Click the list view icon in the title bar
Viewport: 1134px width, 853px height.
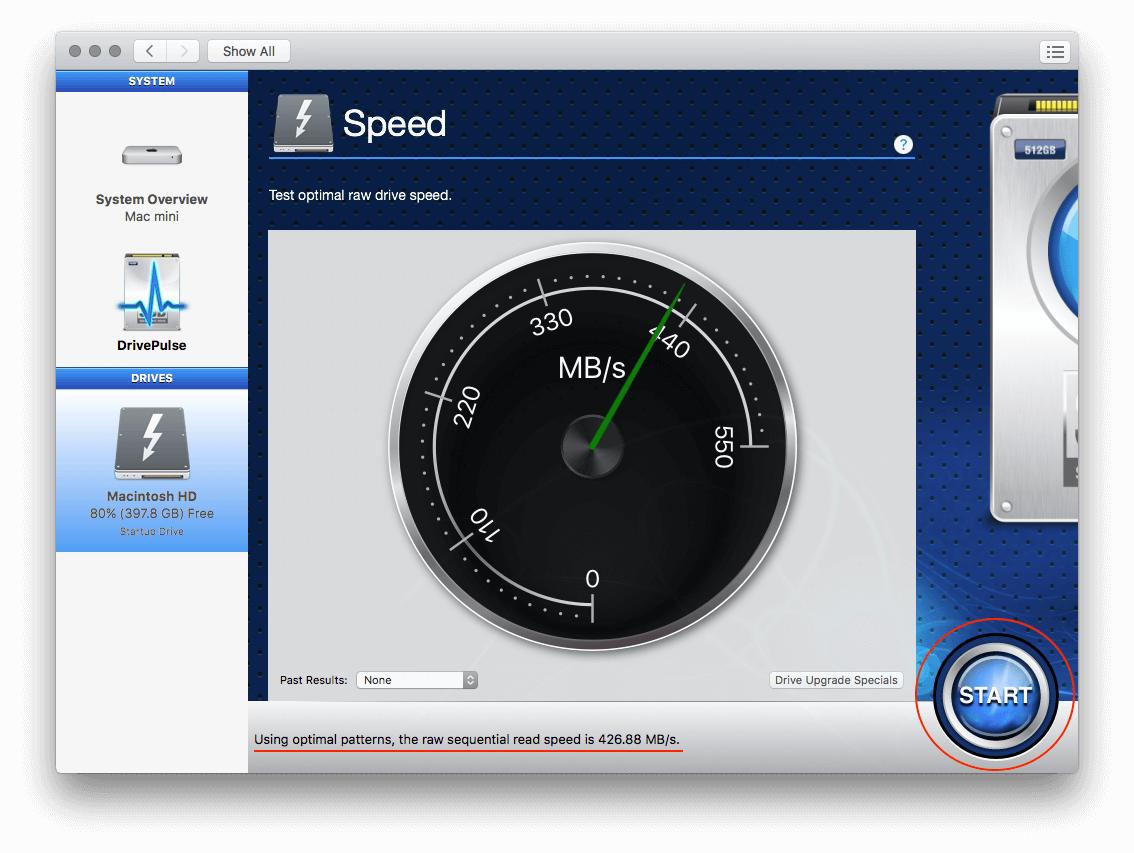(x=1055, y=51)
